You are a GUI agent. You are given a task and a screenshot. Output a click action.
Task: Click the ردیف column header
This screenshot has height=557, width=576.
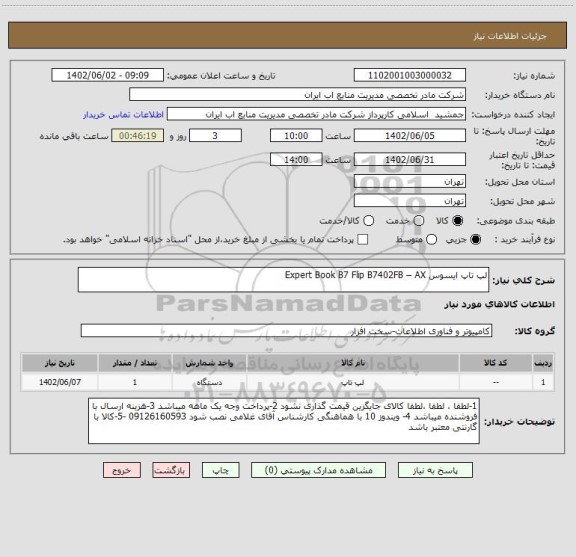point(543,363)
